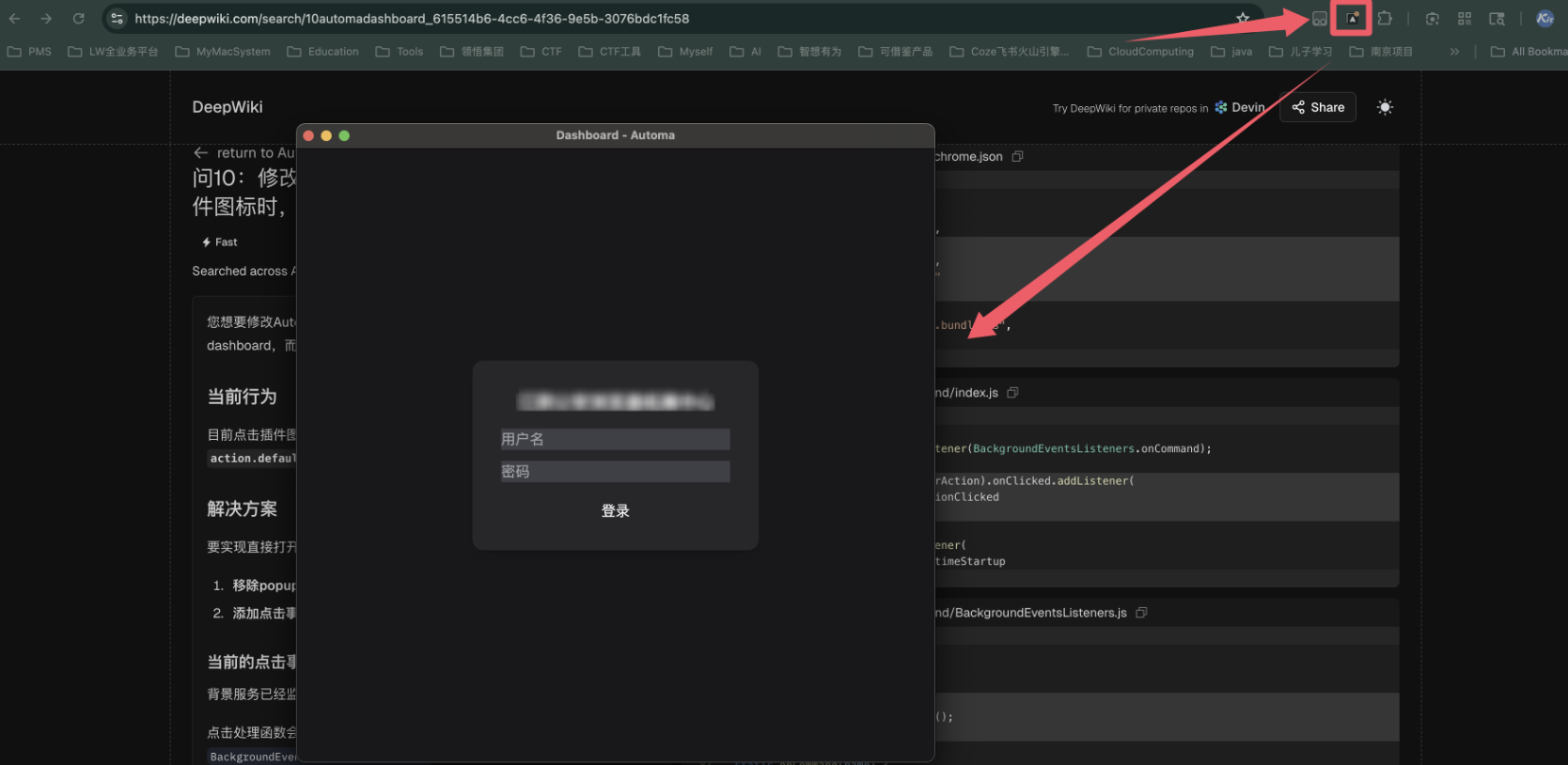Click the browser back arrow
The height and width of the screenshot is (765, 1568).
(14, 19)
